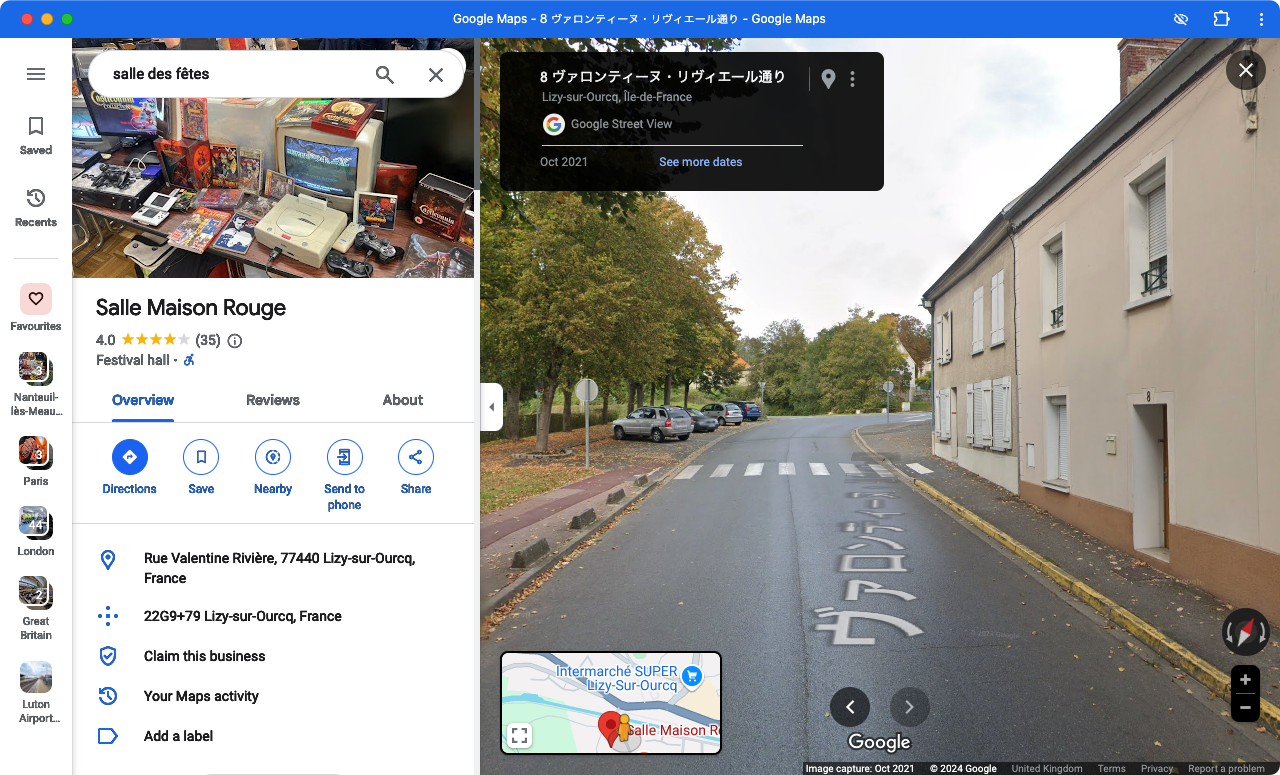Expand the minimap to fullscreen

click(519, 736)
